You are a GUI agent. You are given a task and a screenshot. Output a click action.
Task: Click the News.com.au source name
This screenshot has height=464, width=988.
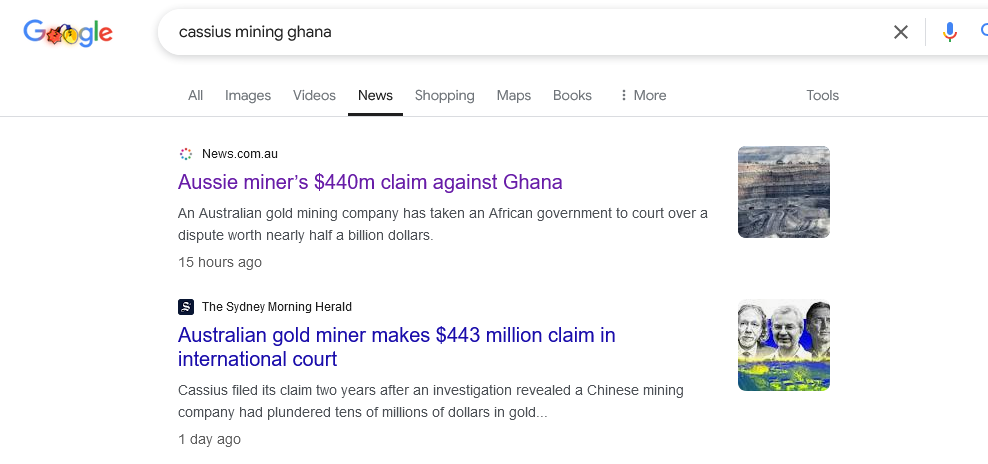coord(240,154)
